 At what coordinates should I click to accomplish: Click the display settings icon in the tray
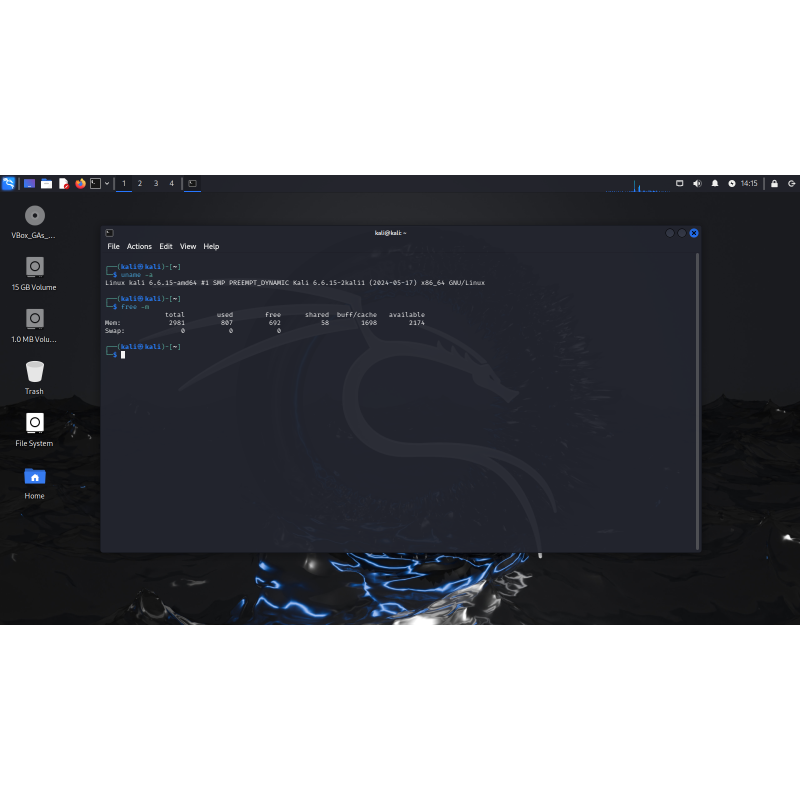[680, 184]
